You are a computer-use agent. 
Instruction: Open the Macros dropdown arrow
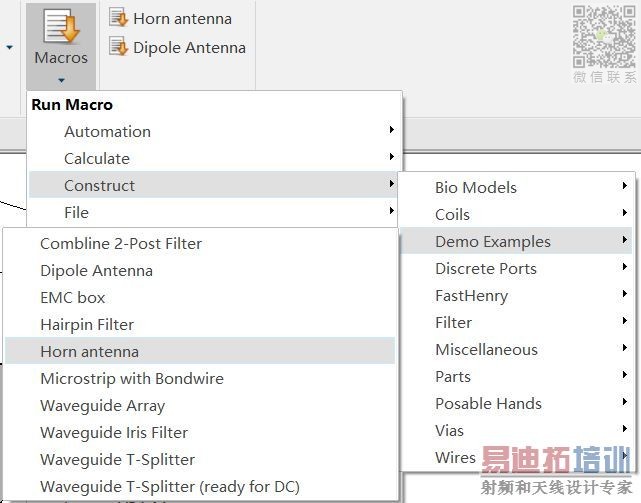pyautogui.click(x=61, y=79)
